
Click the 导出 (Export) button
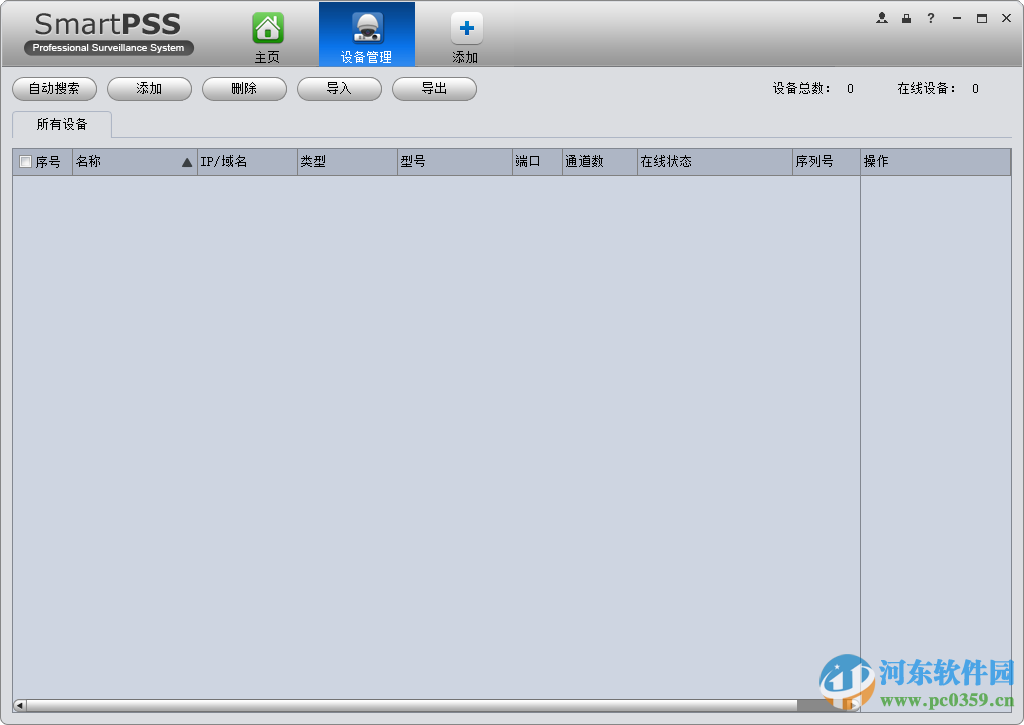(434, 88)
